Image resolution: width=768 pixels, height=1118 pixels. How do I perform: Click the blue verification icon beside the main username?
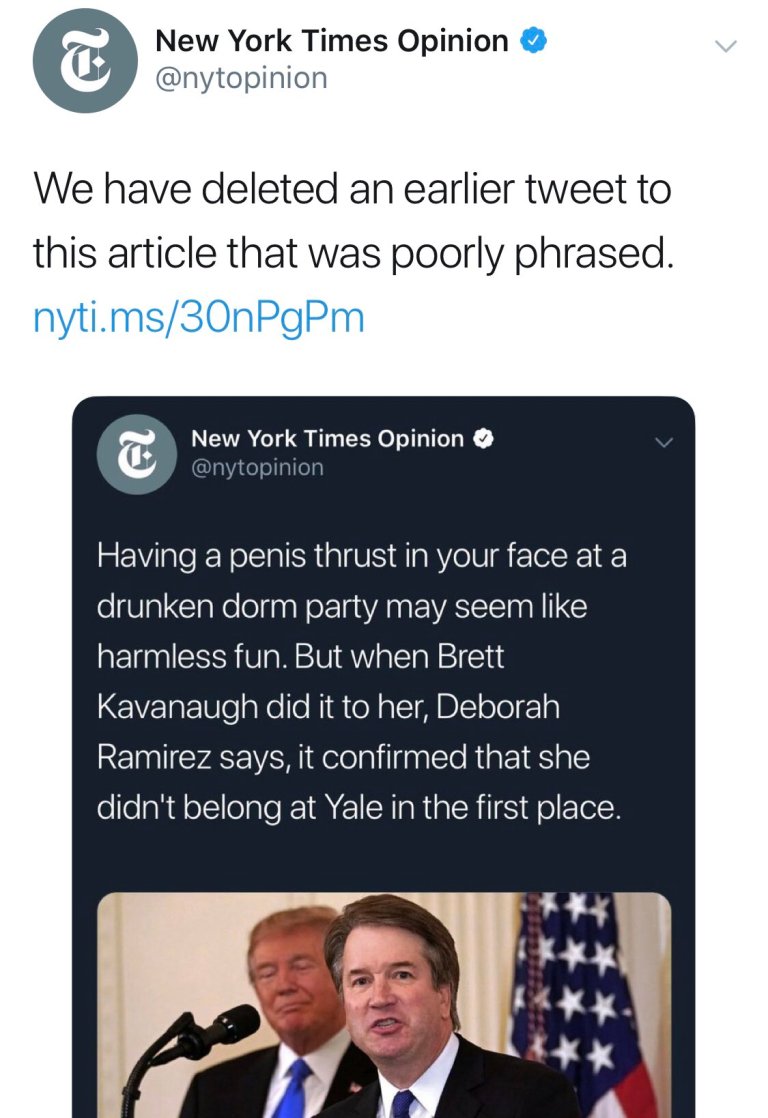tap(535, 40)
